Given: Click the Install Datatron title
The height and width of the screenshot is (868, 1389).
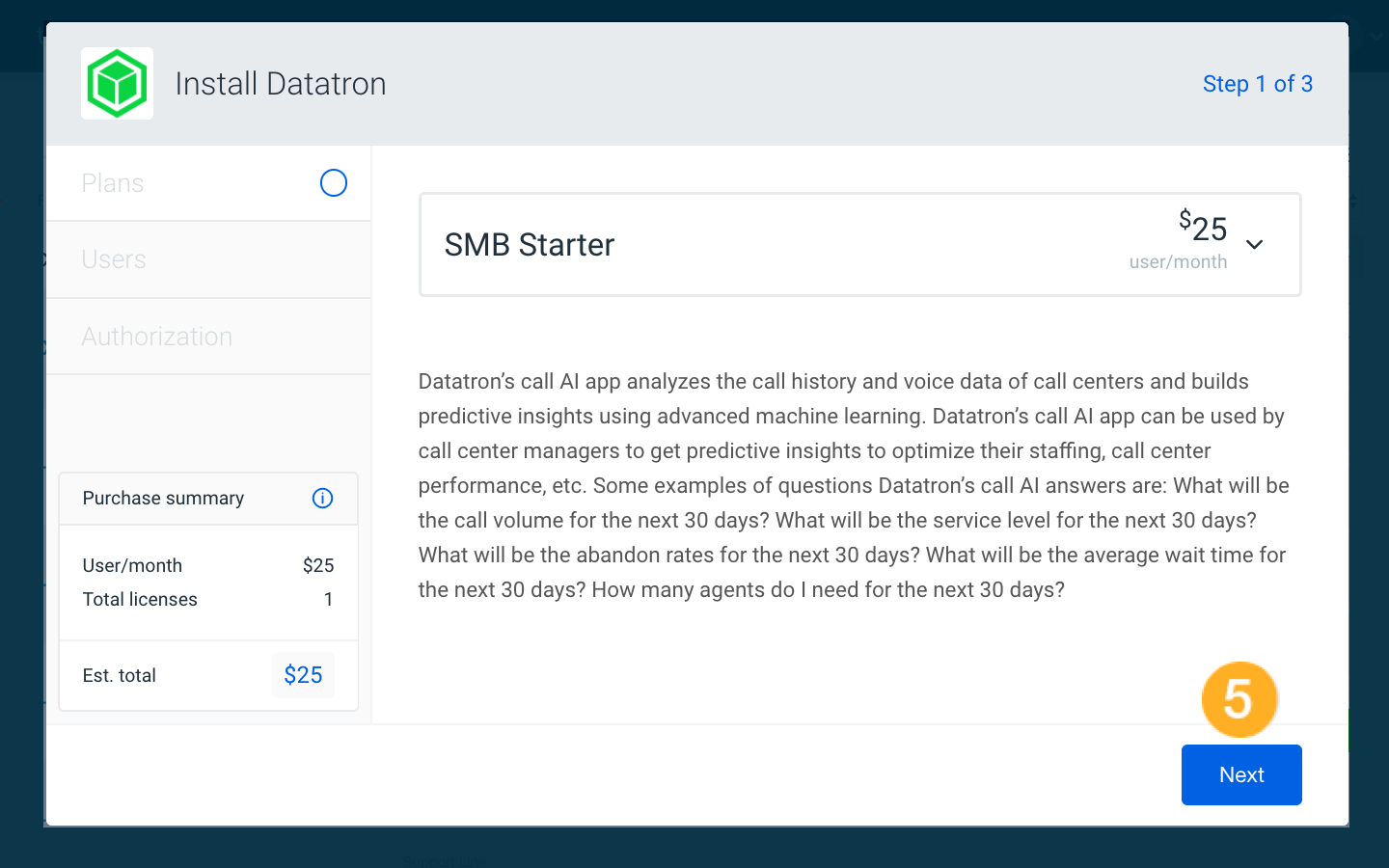Looking at the screenshot, I should 281,84.
